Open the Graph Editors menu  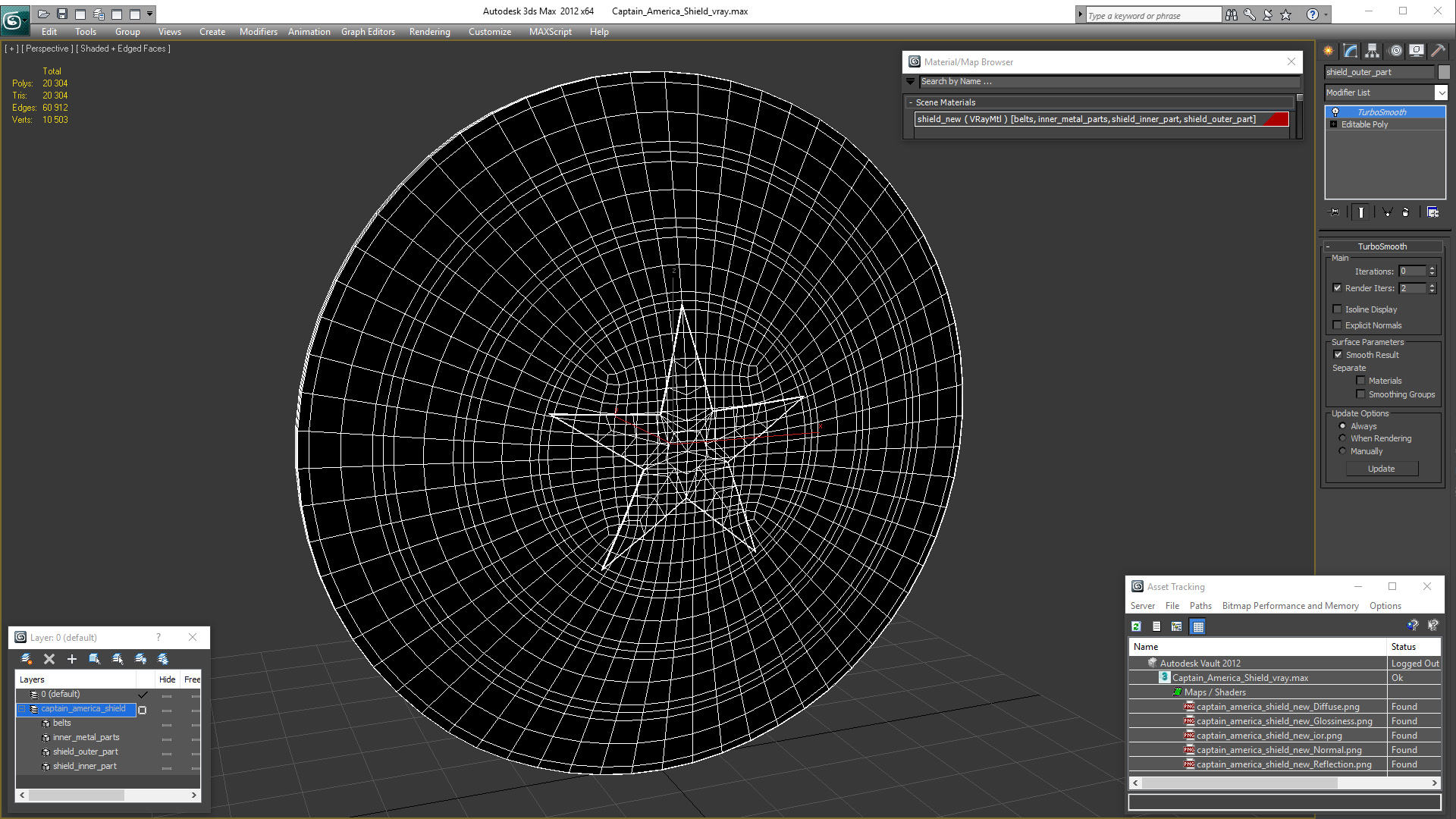[x=368, y=32]
